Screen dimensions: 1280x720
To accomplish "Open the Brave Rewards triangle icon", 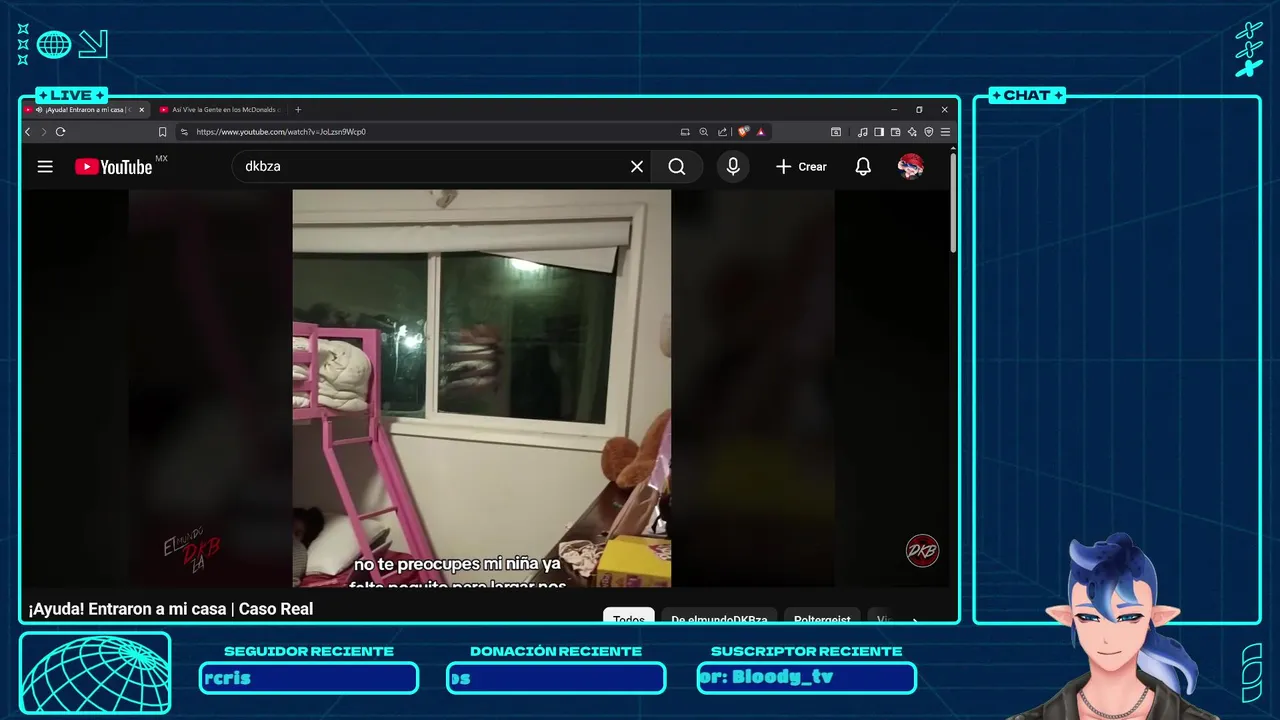I will [761, 132].
